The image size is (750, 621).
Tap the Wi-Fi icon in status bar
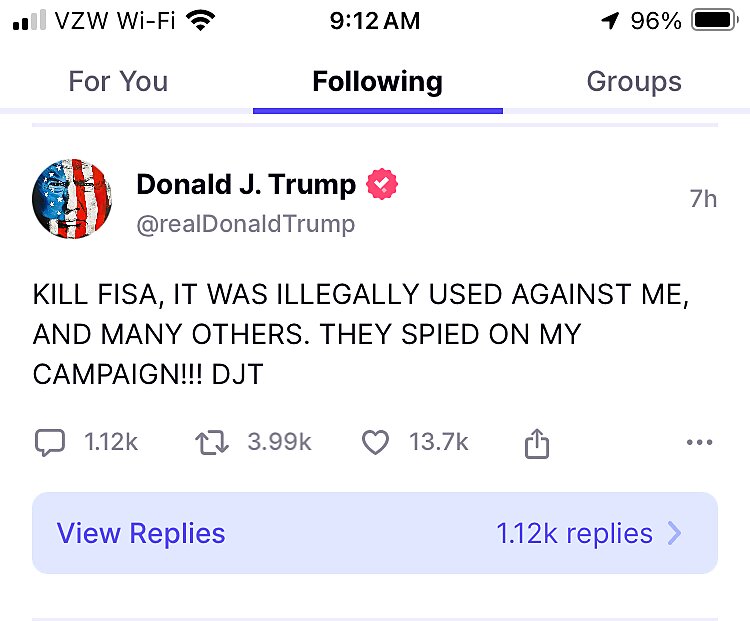tap(200, 21)
